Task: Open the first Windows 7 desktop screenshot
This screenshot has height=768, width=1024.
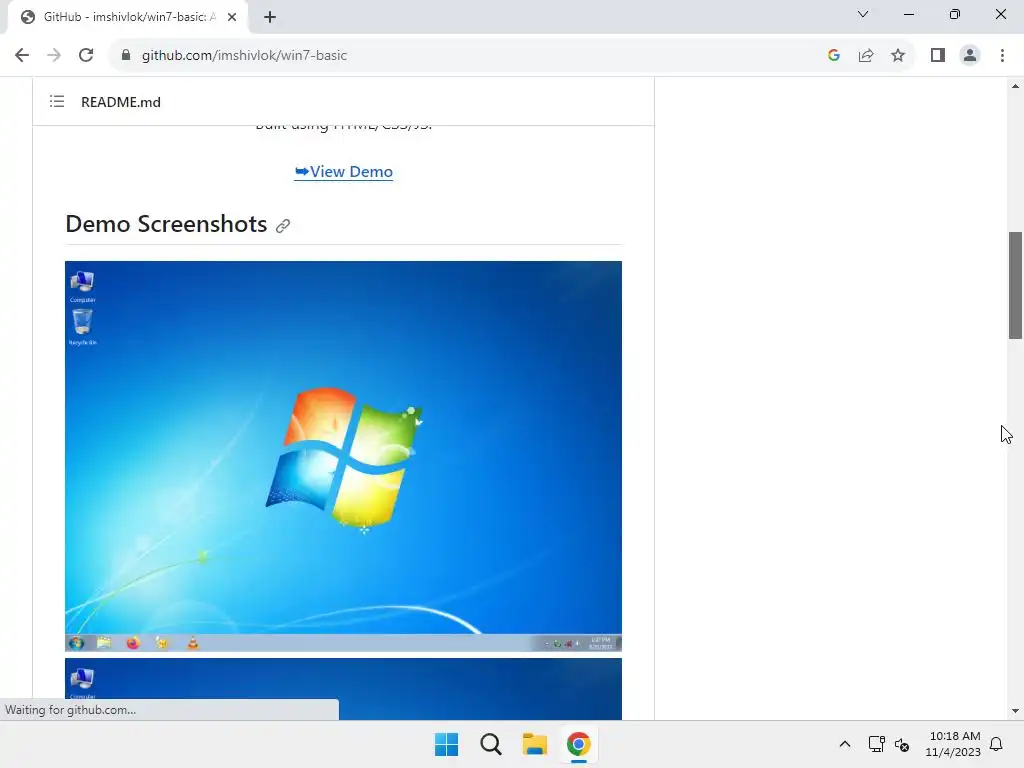Action: 344,456
